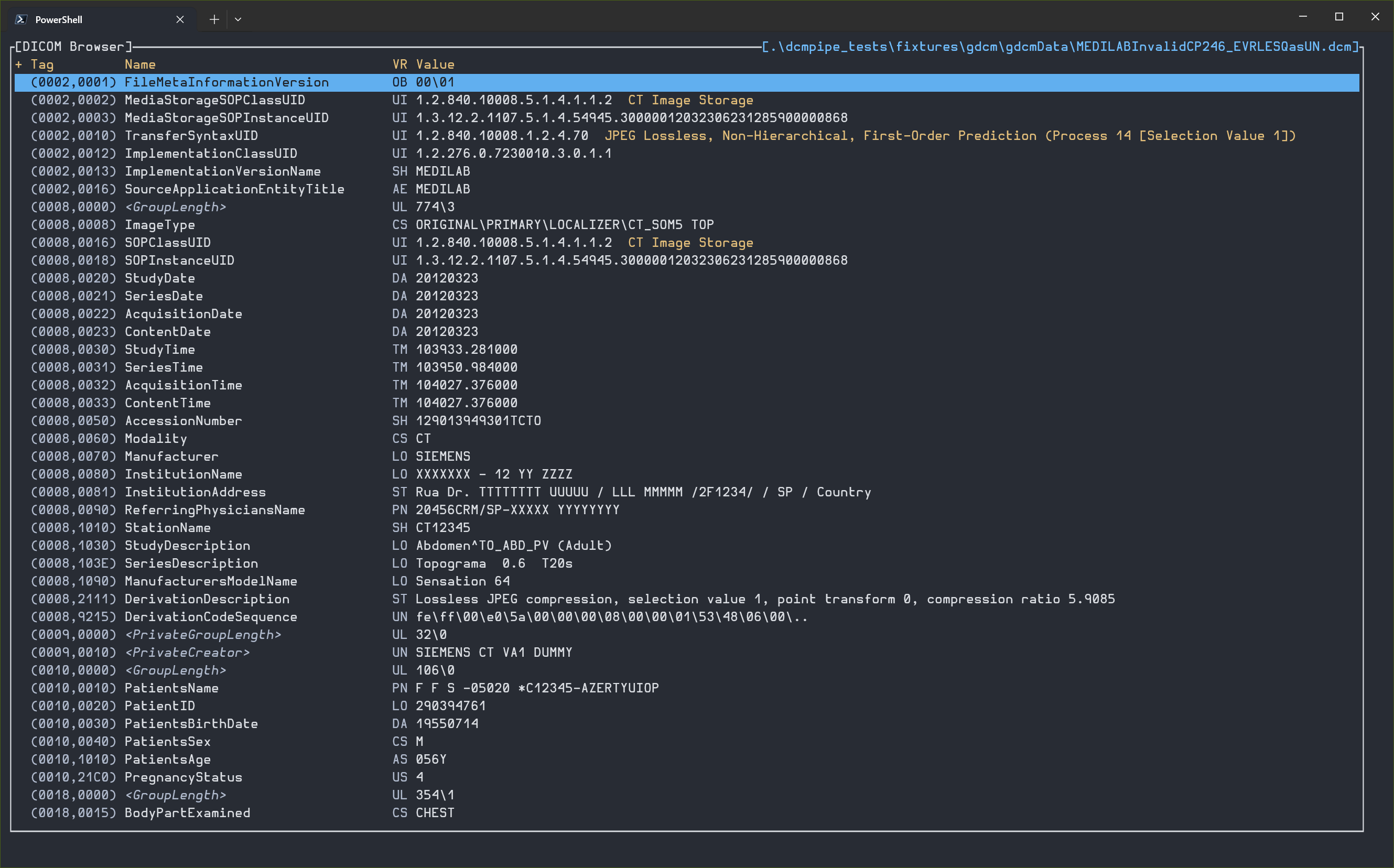Select the SOPInstanceUID row
Screen dimensions: 1394x868
tap(687, 260)
